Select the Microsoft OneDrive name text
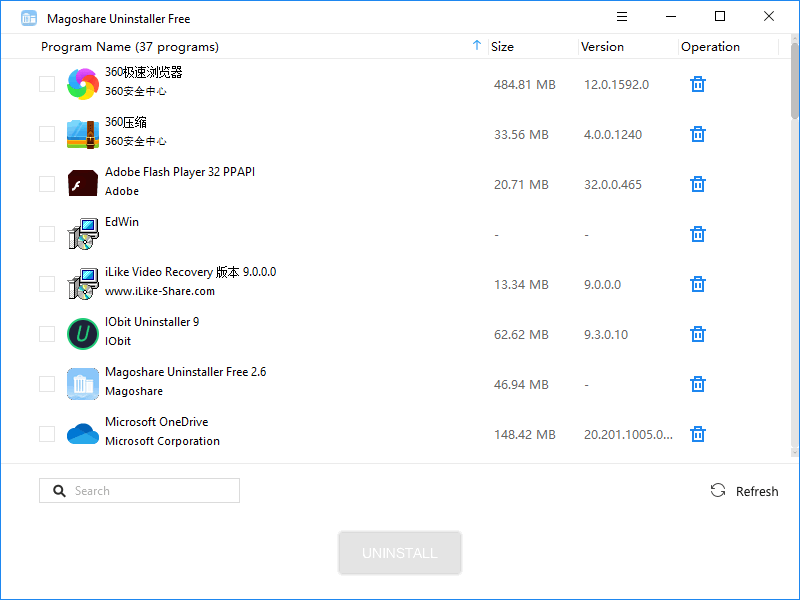Viewport: 800px width, 600px height. click(157, 422)
